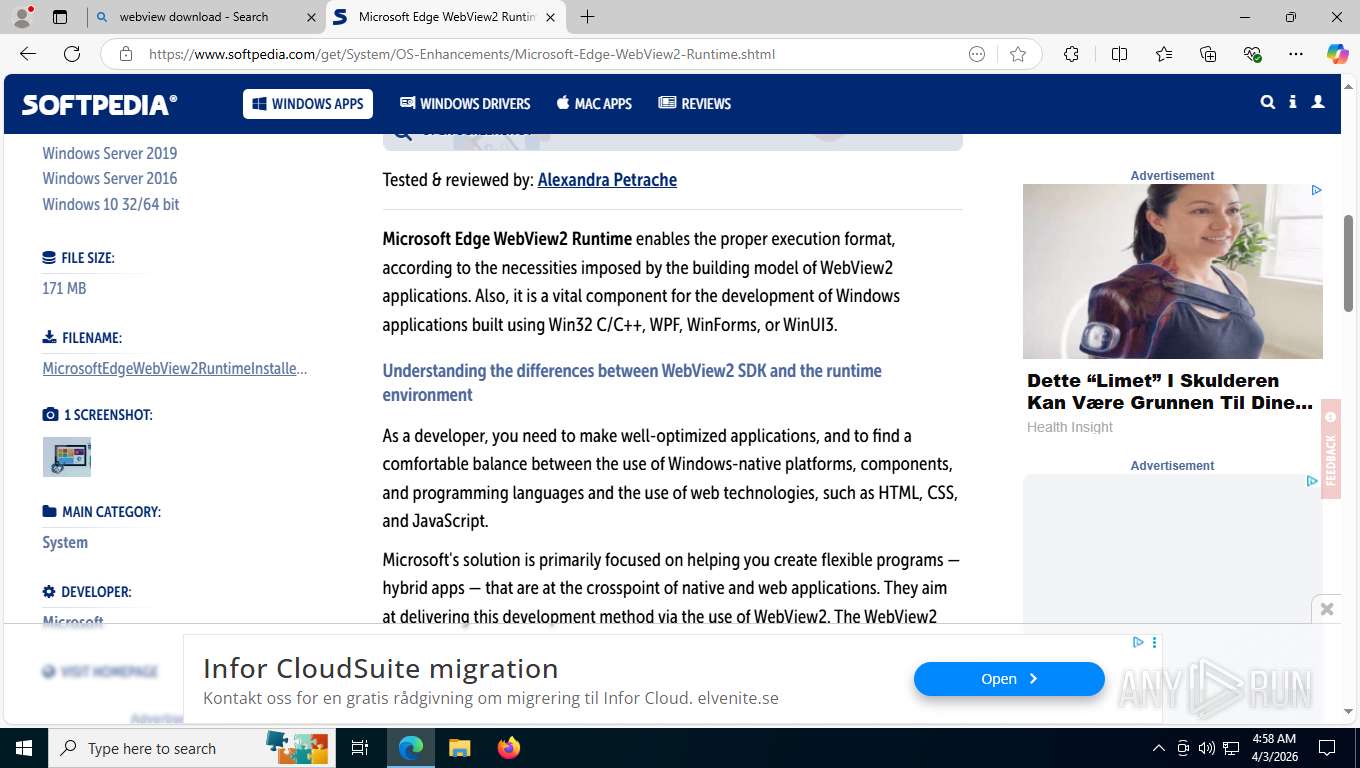Open File Explorer from taskbar

click(459, 748)
